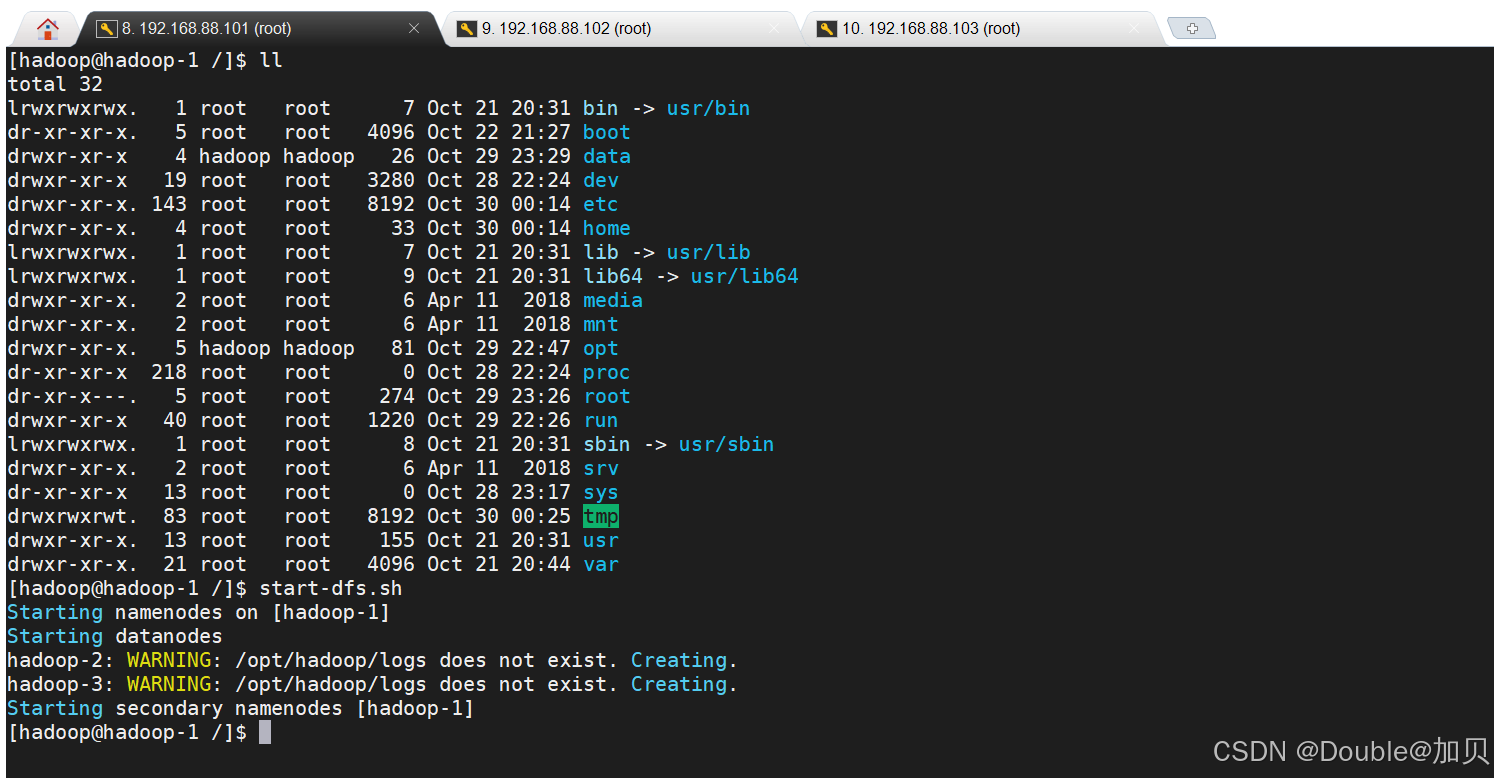Click the yellow WARNING on the hadoop-2 line

(x=169, y=660)
